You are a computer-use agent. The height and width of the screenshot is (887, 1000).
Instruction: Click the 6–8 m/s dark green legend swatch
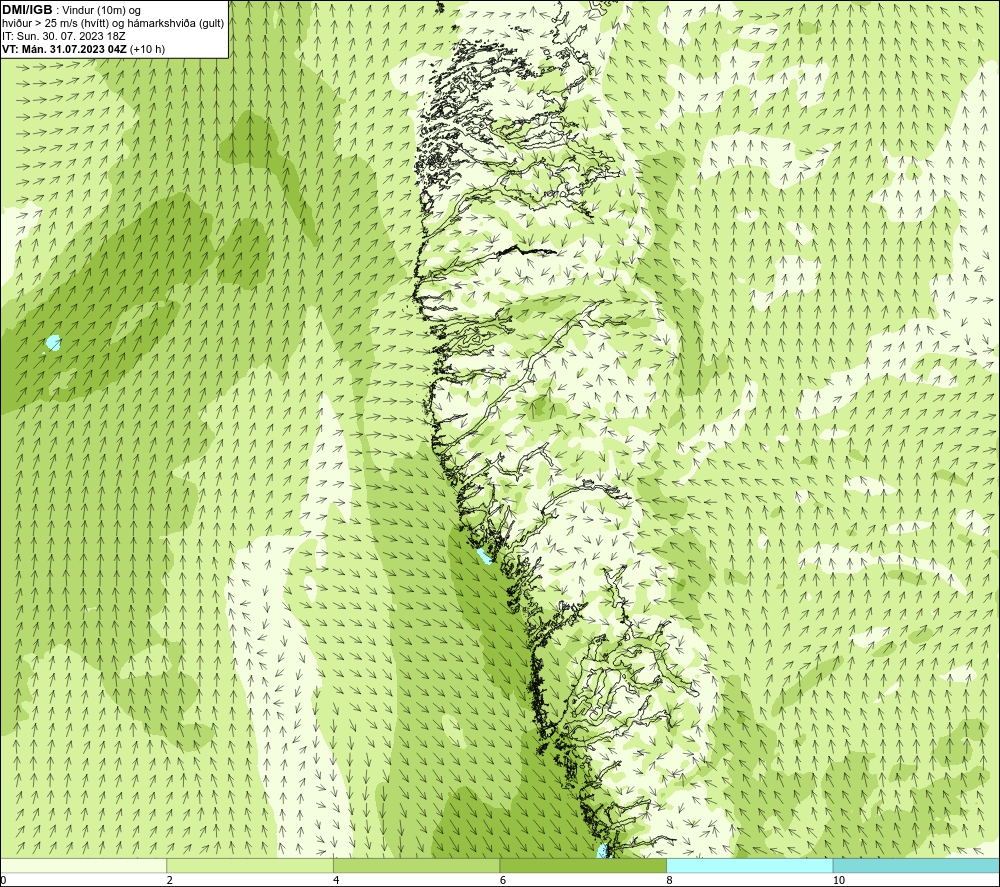pos(583,865)
